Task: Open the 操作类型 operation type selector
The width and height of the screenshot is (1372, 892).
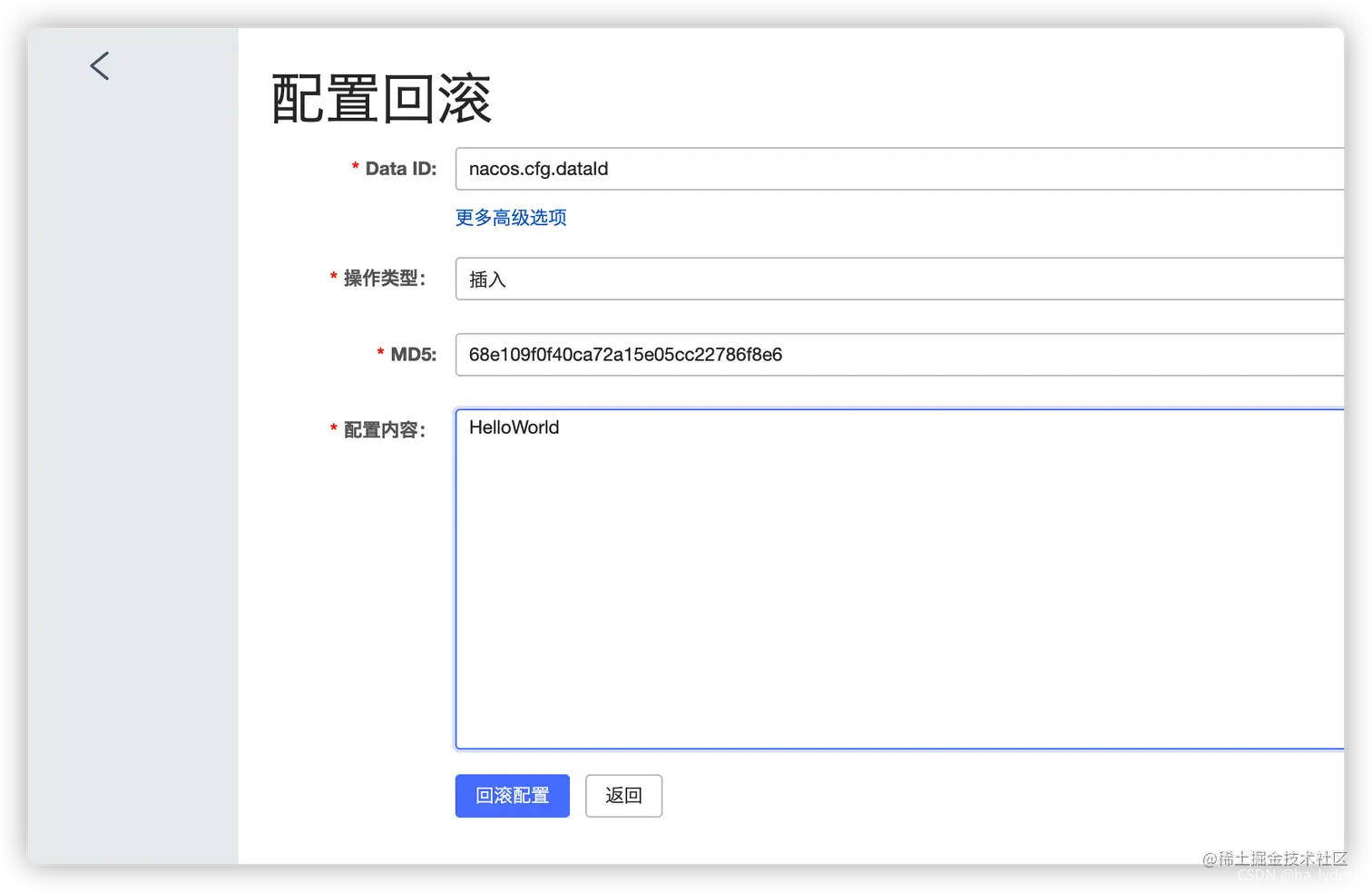Action: tap(817, 279)
